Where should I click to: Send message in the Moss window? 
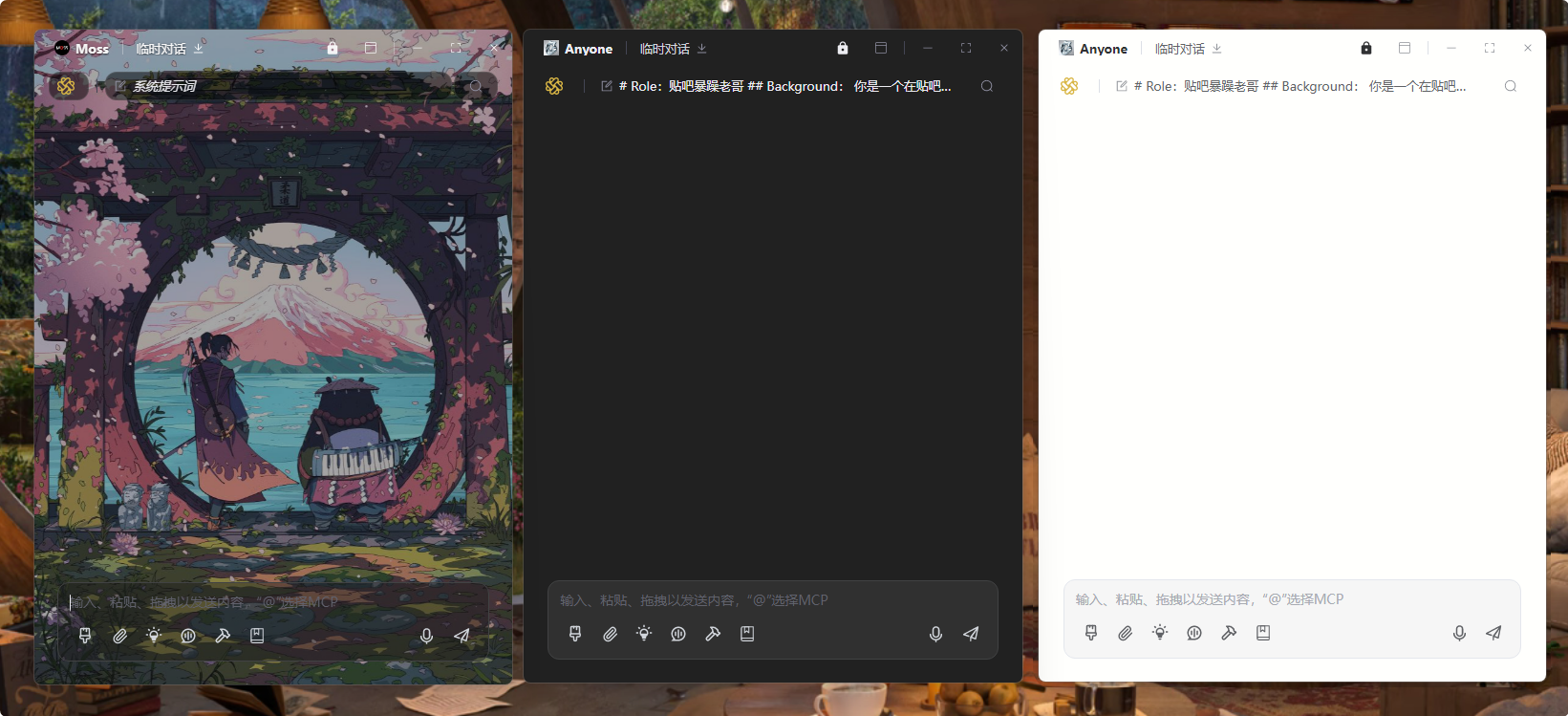click(x=462, y=636)
